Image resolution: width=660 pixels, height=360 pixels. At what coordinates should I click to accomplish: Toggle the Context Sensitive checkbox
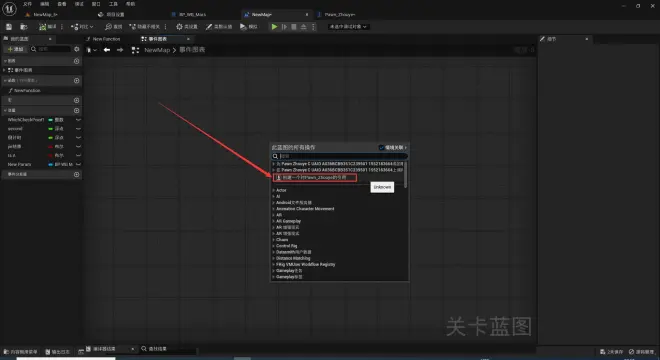coord(381,147)
